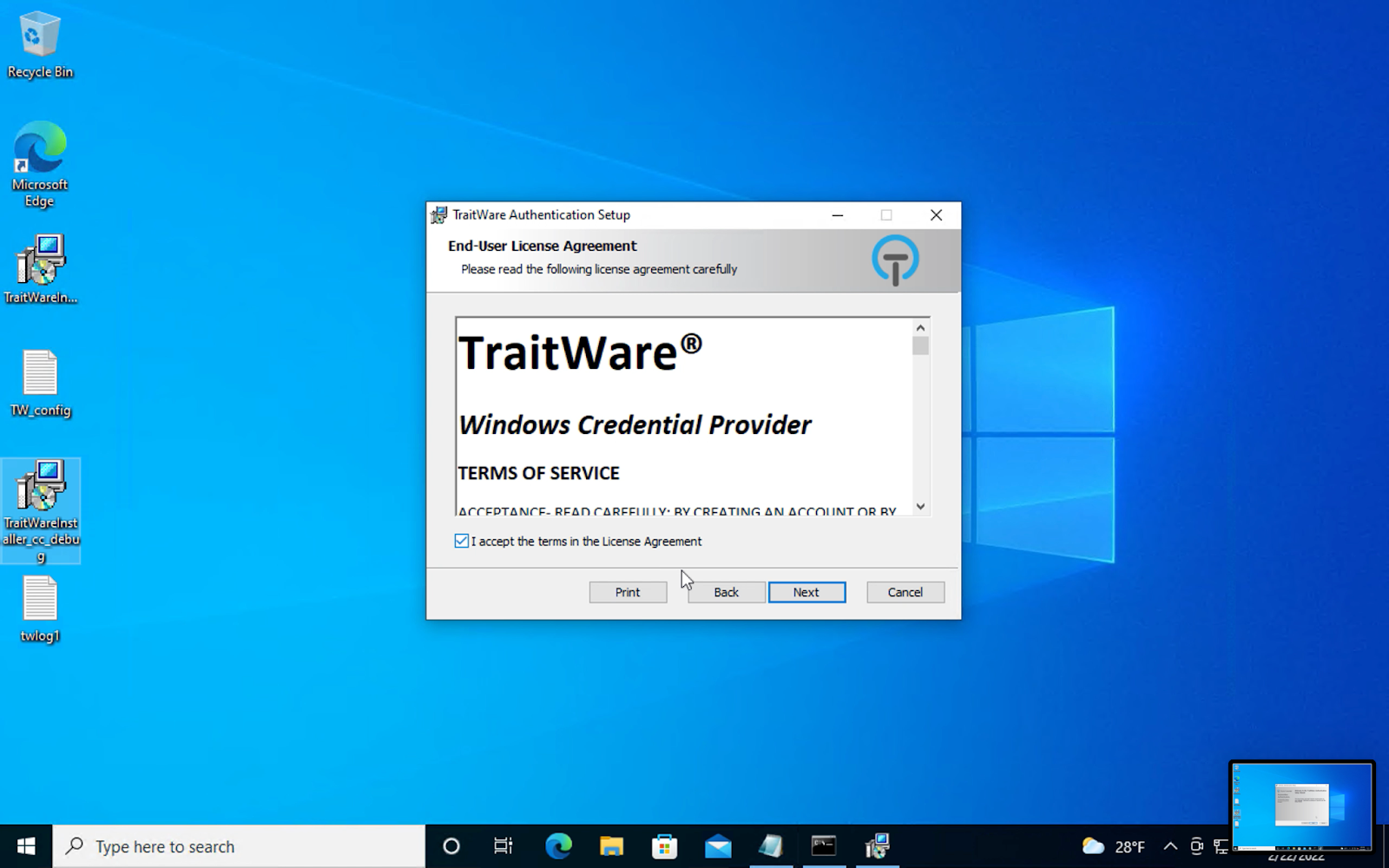Image resolution: width=1389 pixels, height=868 pixels.
Task: Uncheck I accept the terms checkbox
Action: click(x=462, y=541)
